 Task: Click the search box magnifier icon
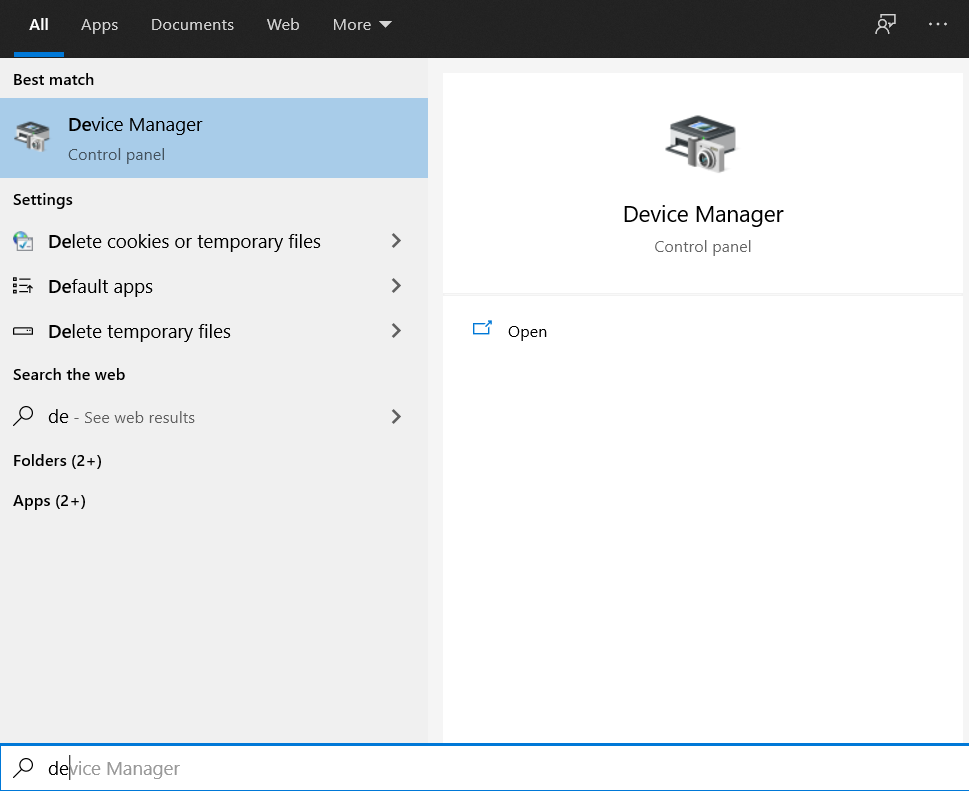pos(23,768)
